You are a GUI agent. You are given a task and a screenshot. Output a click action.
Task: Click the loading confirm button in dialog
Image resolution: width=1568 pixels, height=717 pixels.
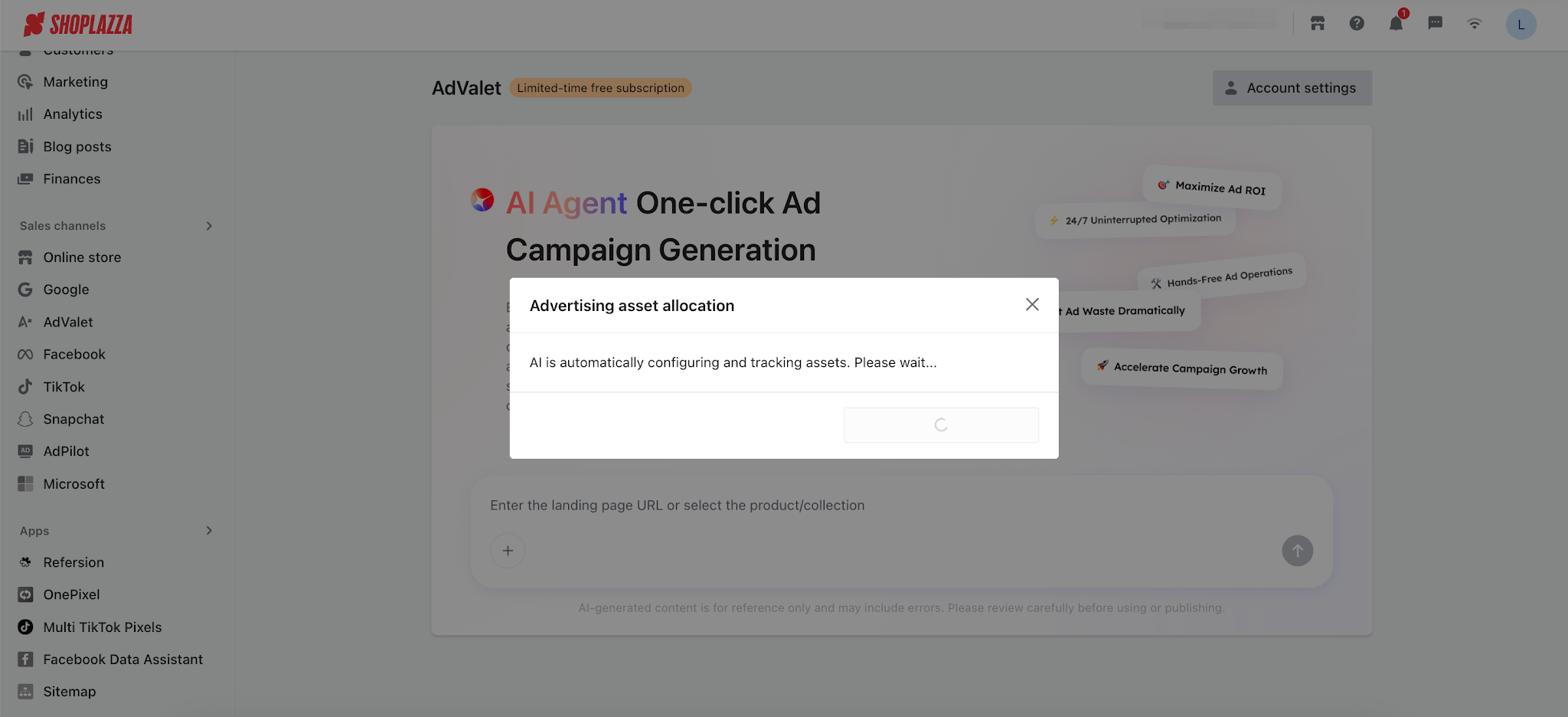(x=941, y=425)
